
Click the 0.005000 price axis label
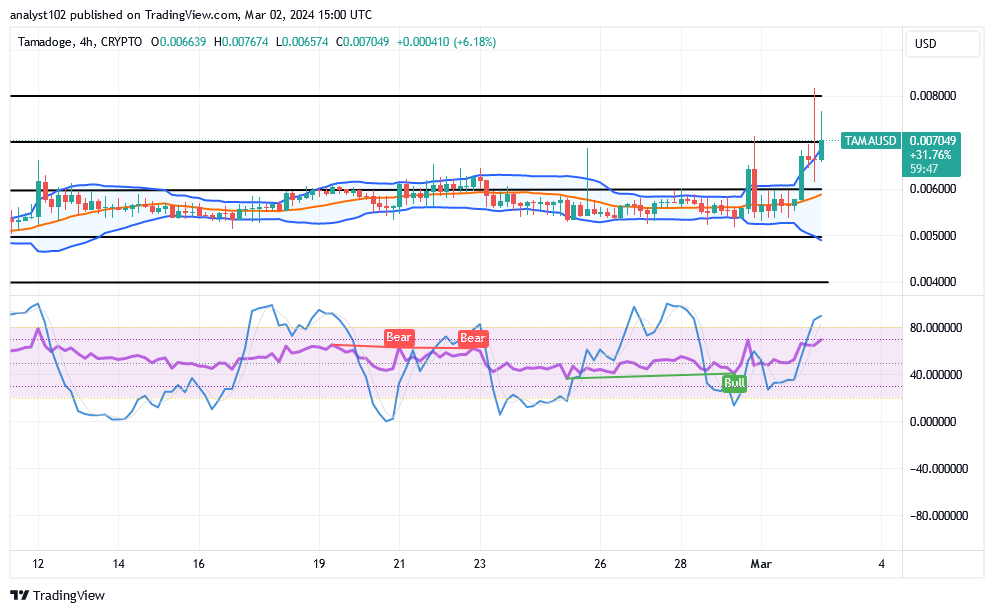point(933,236)
